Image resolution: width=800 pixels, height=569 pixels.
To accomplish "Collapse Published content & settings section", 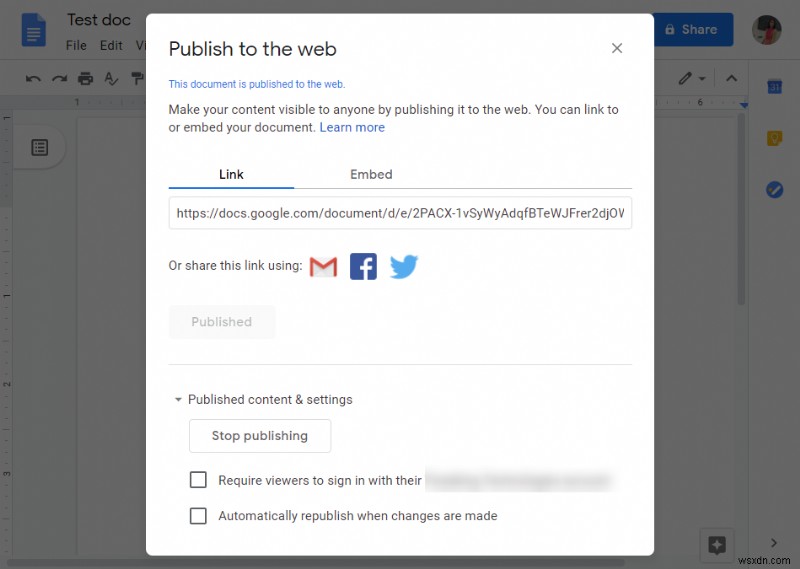I will 178,400.
